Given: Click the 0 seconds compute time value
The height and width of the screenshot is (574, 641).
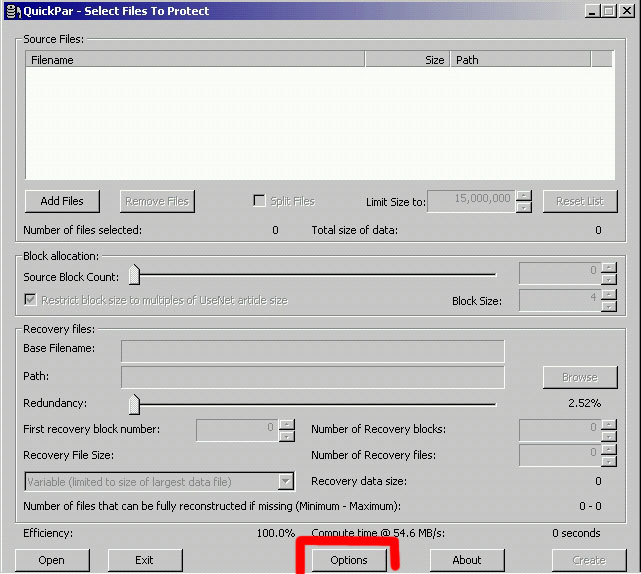Looking at the screenshot, I should tap(576, 533).
